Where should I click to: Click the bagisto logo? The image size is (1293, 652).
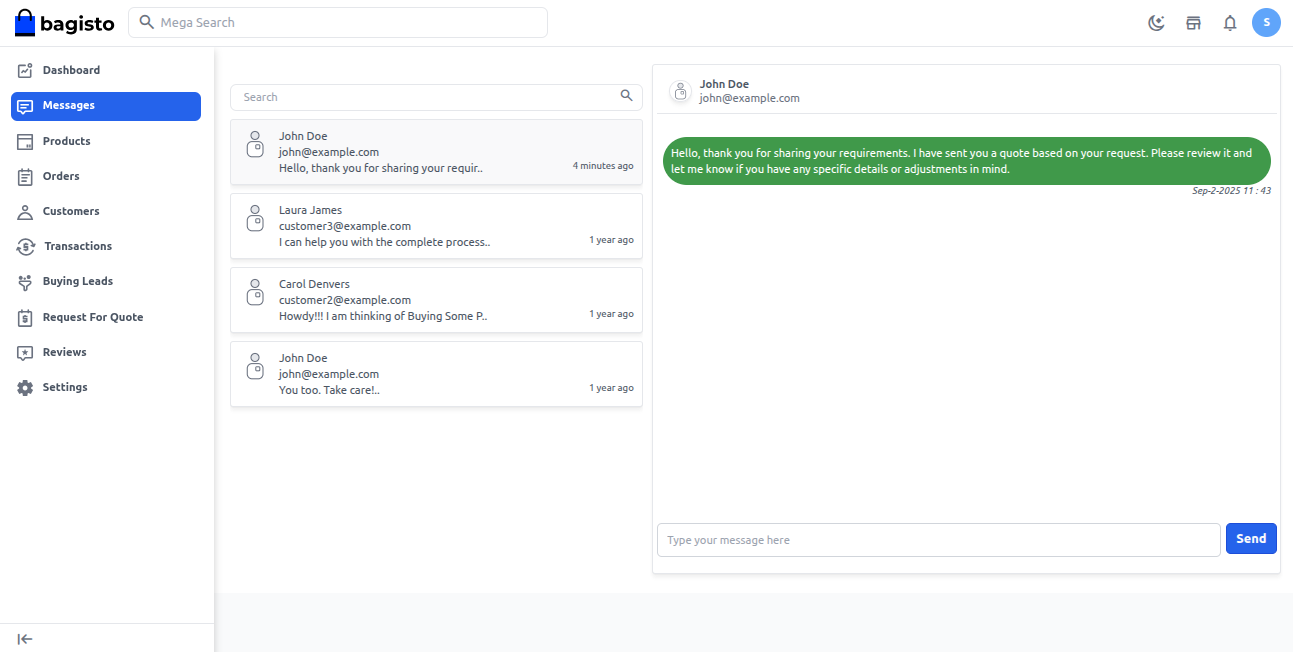(65, 23)
